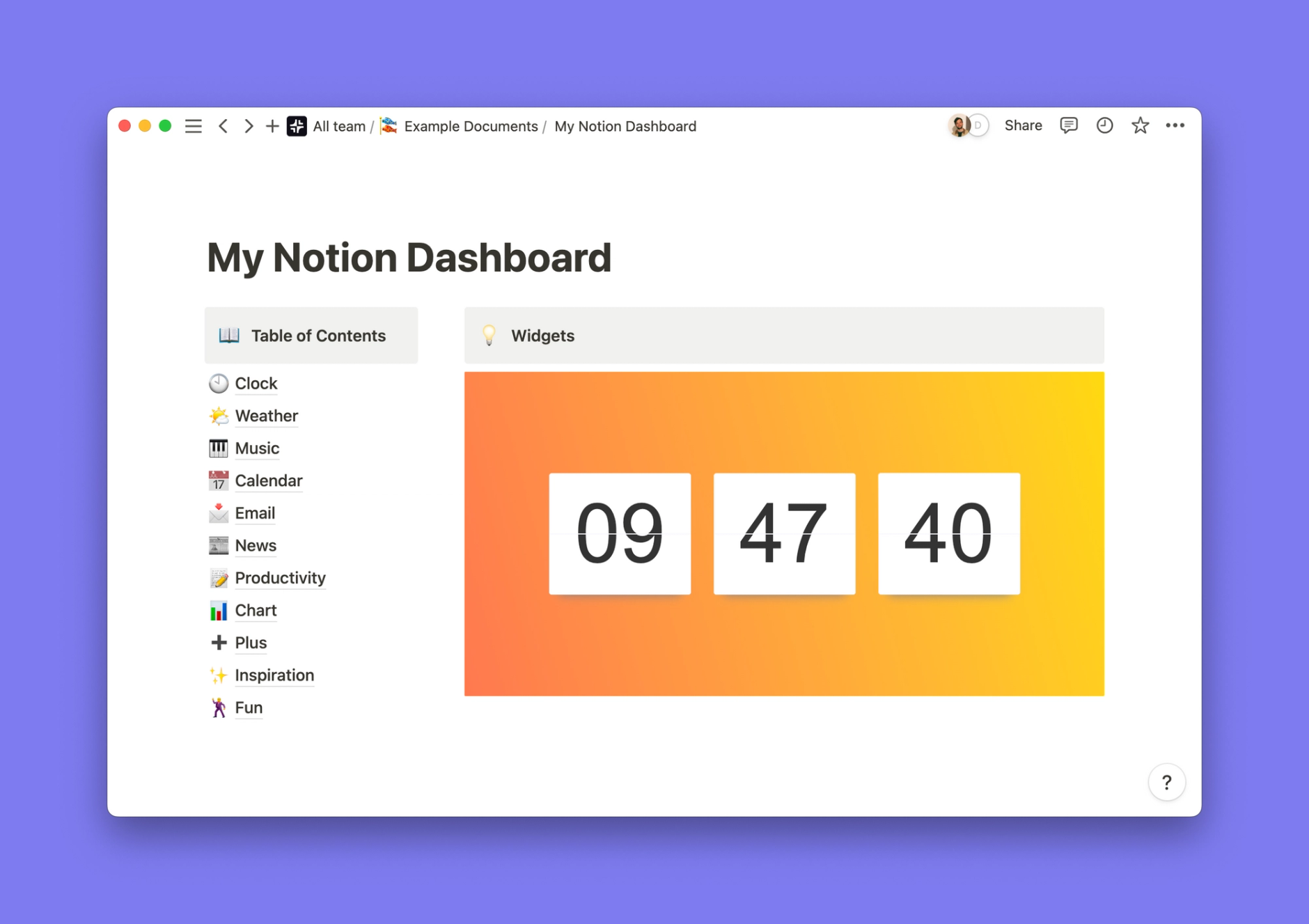Image resolution: width=1309 pixels, height=924 pixels.
Task: Click the minutes flip card 47
Action: [784, 533]
